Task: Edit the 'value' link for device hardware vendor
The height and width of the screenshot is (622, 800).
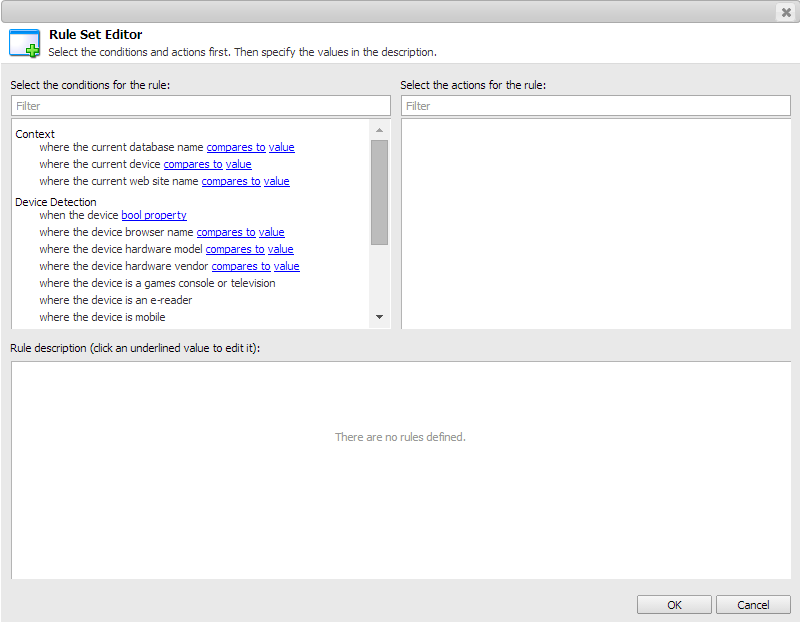Action: click(x=286, y=266)
